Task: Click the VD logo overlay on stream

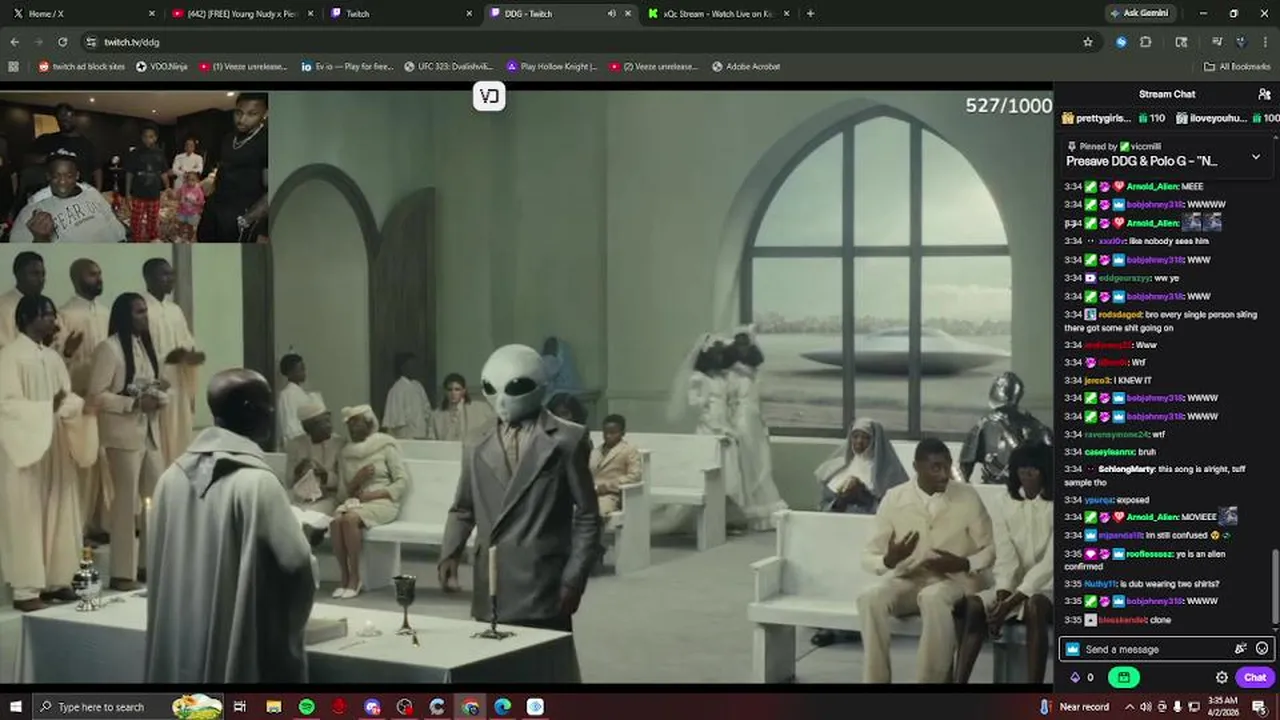Action: 489,96
